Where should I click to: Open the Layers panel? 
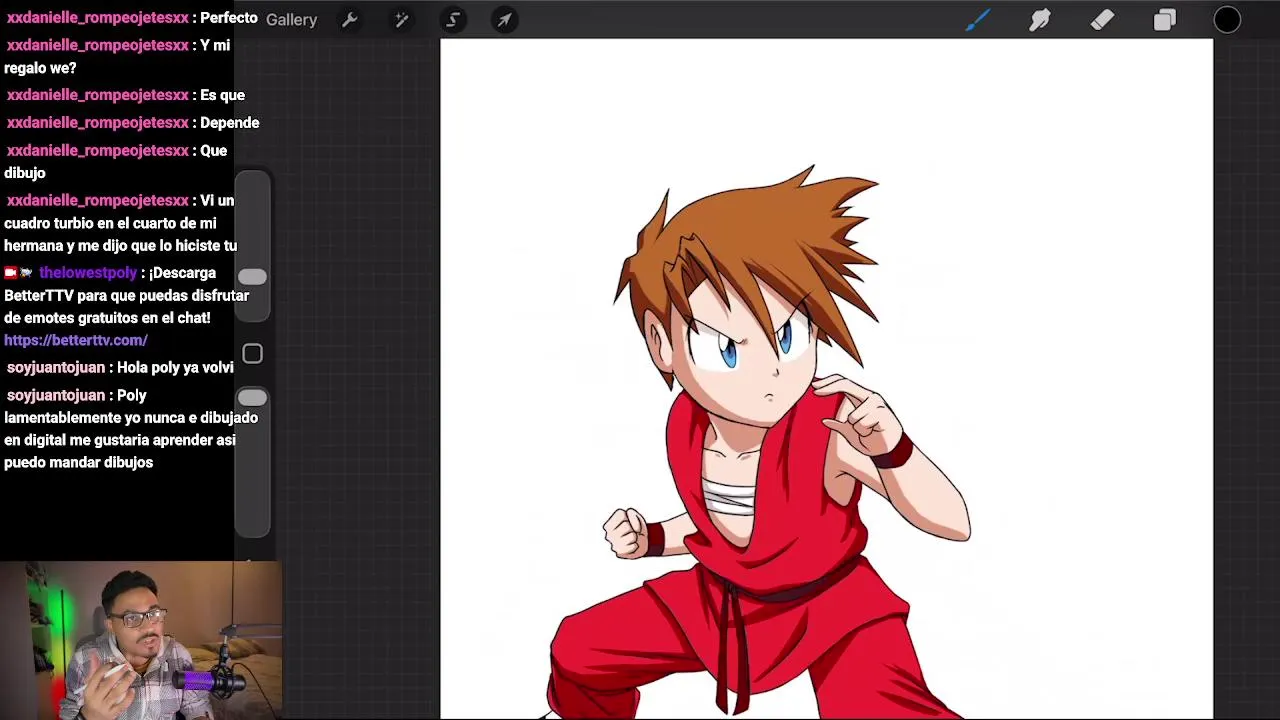coord(1165,20)
